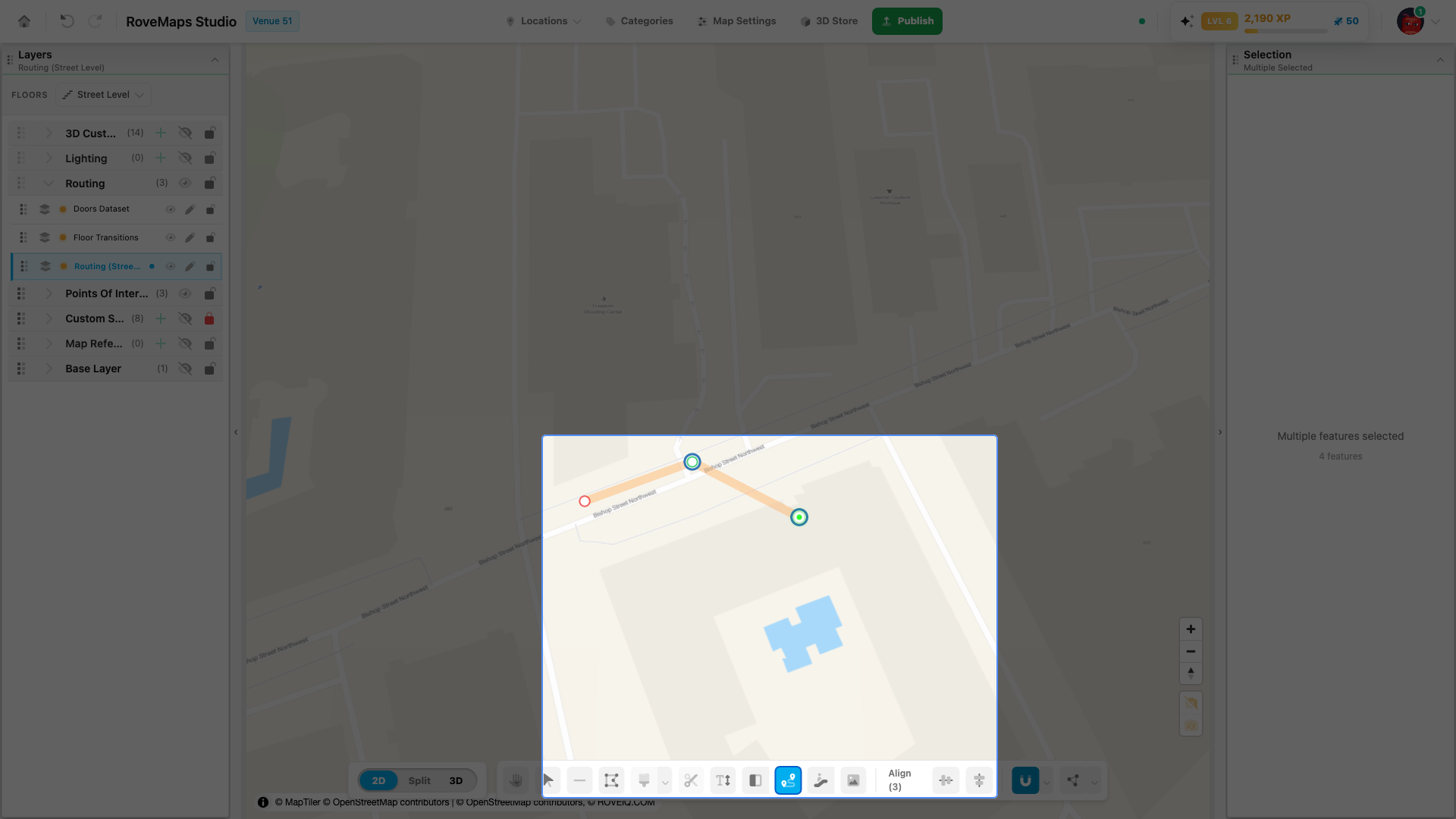Align selected features vertically
Image resolution: width=1456 pixels, height=819 pixels.
pyautogui.click(x=979, y=780)
